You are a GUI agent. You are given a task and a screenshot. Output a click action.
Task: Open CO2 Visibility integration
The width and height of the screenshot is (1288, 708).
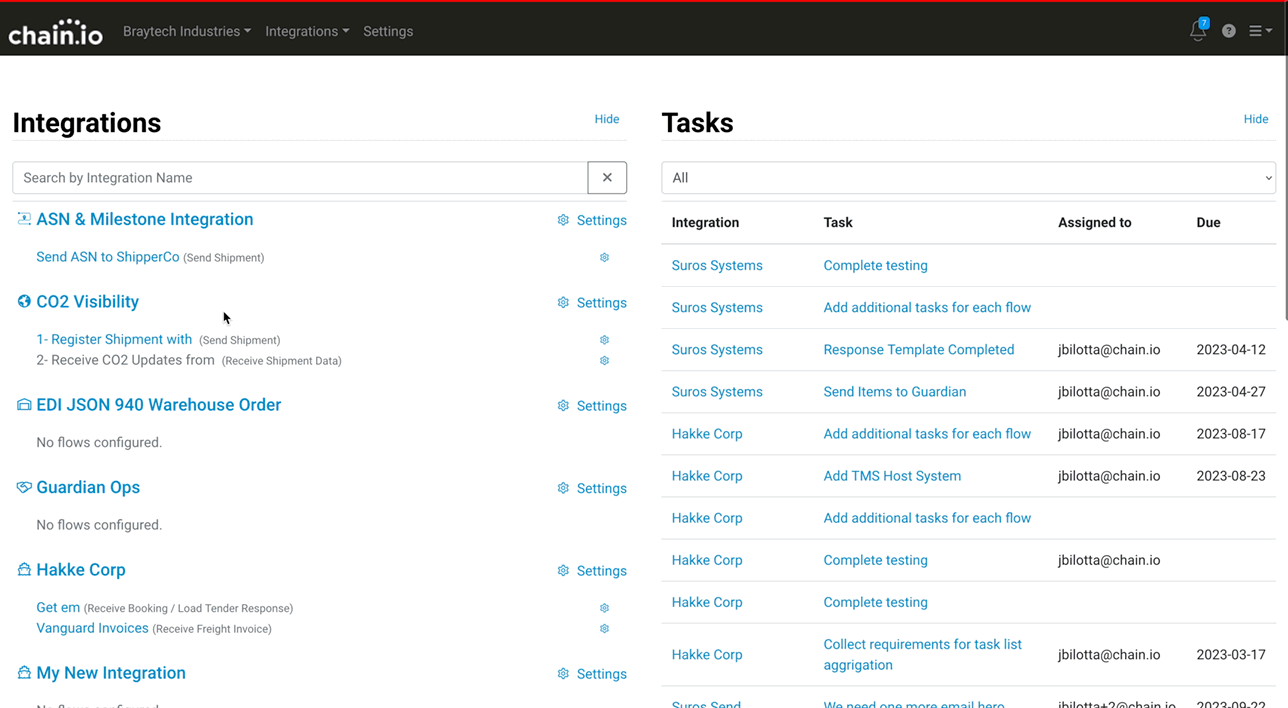88,302
